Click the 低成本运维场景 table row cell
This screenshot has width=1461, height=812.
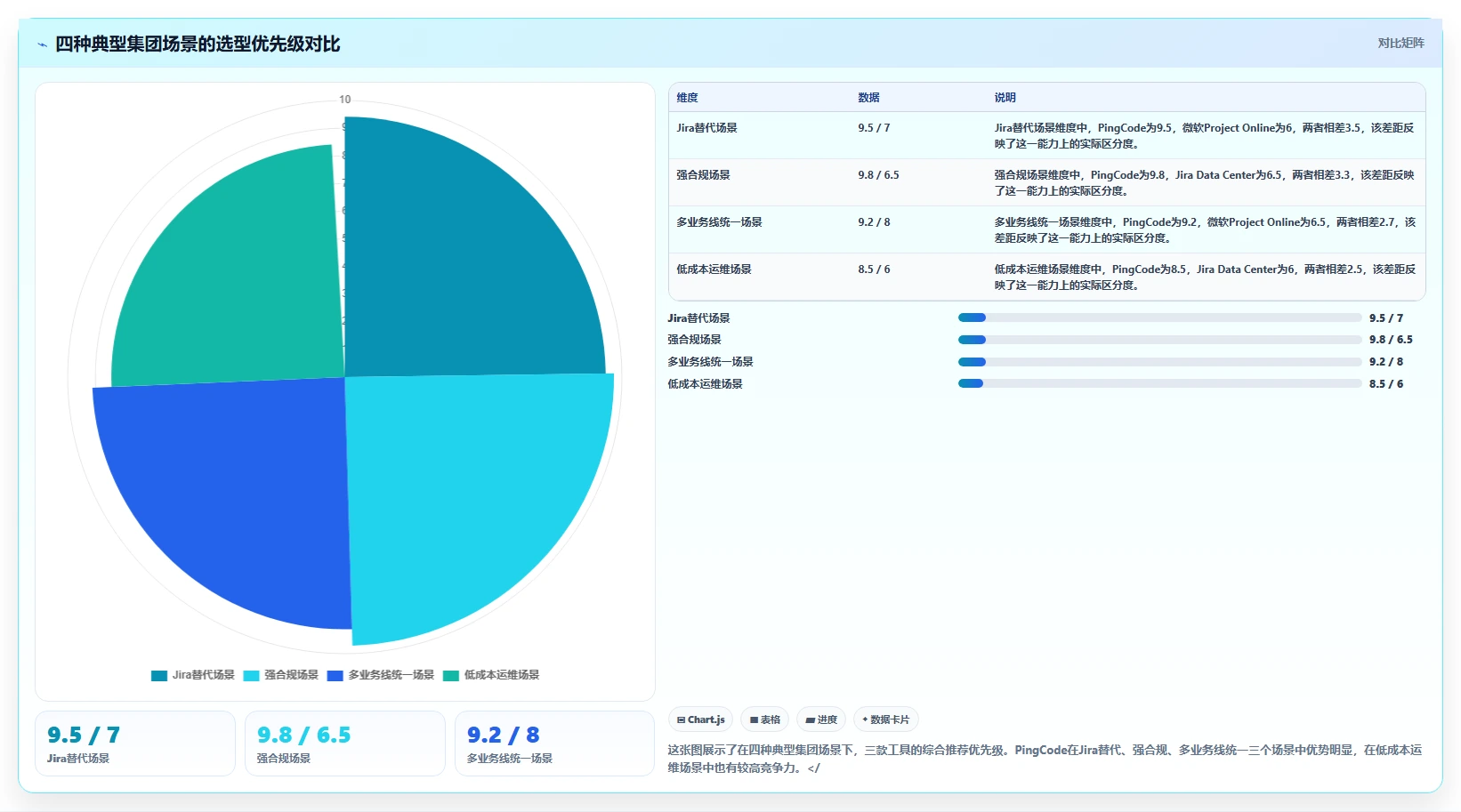point(714,269)
